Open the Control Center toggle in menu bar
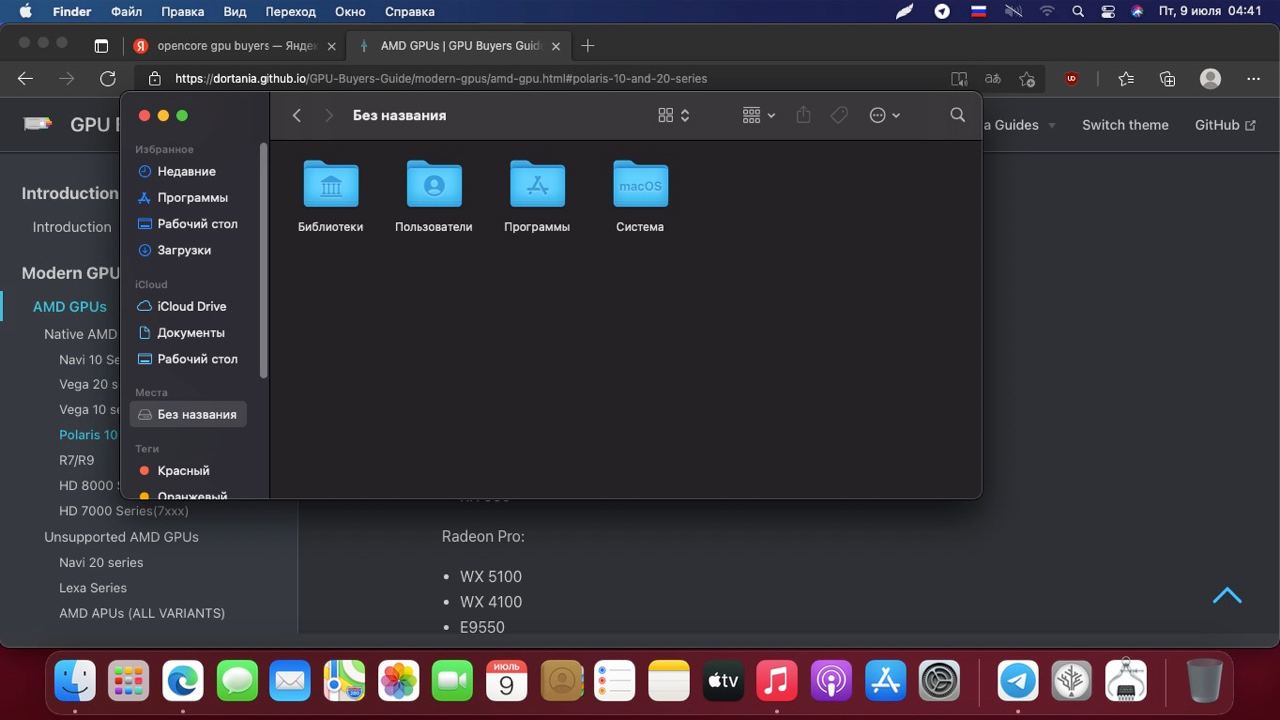 tap(1107, 12)
